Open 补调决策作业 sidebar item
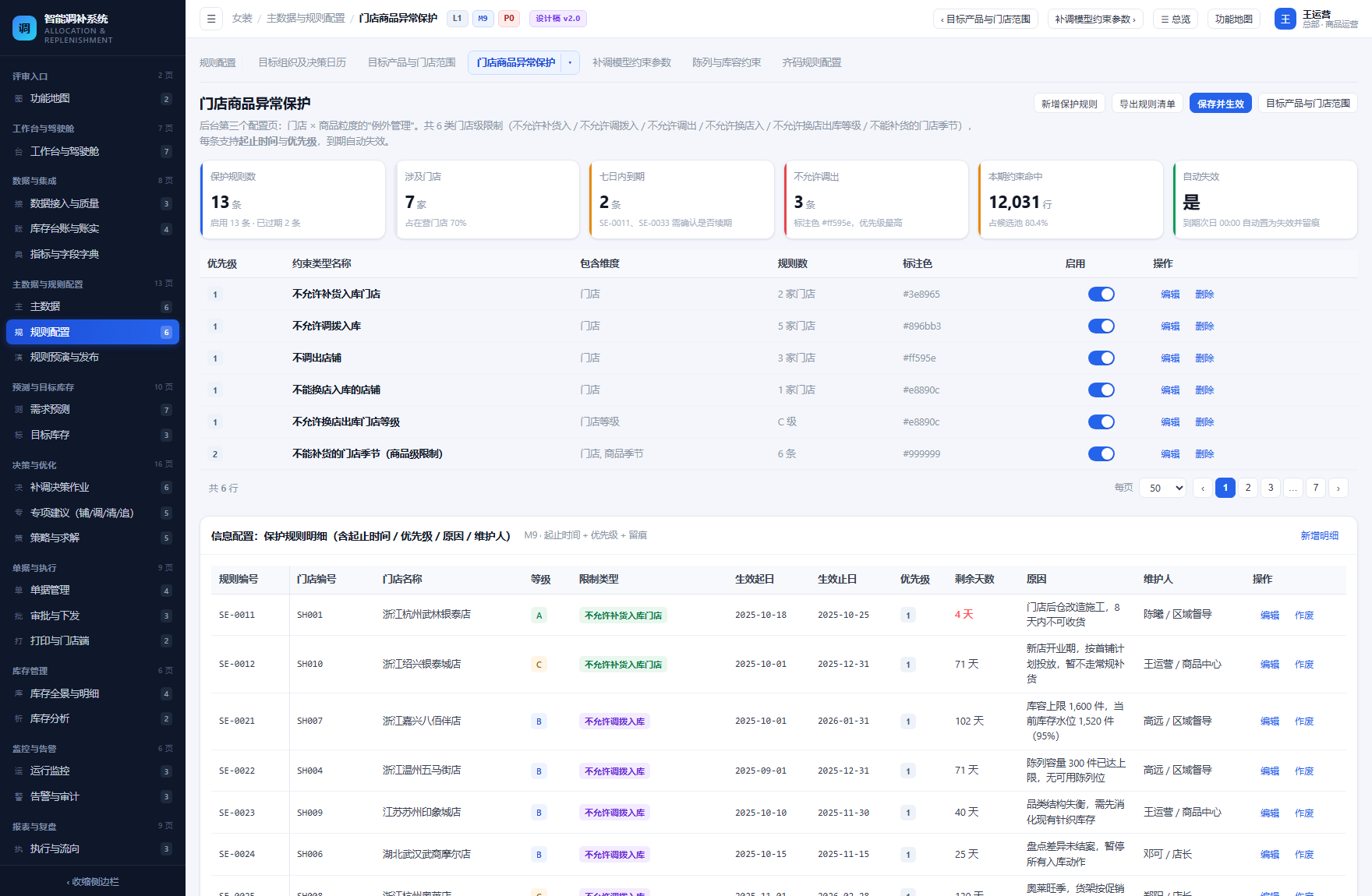1372x896 pixels. point(93,488)
